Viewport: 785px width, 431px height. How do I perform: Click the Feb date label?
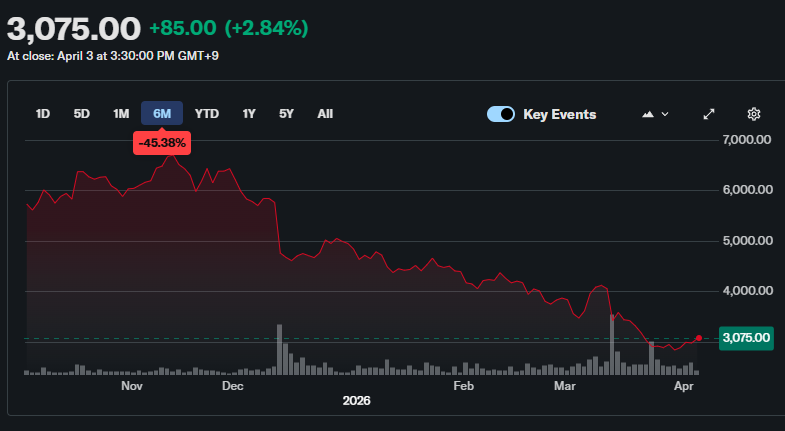point(463,386)
